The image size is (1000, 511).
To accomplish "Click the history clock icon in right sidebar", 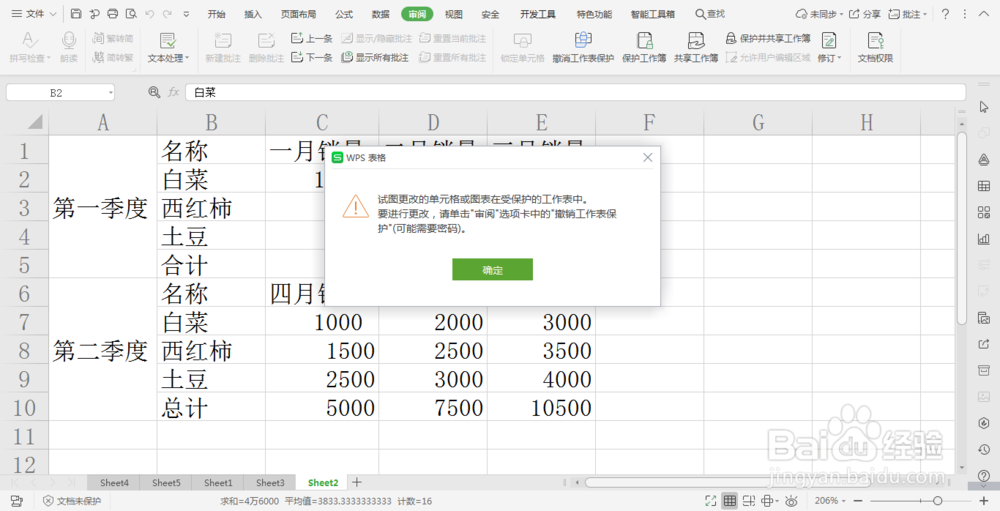I will 983,450.
